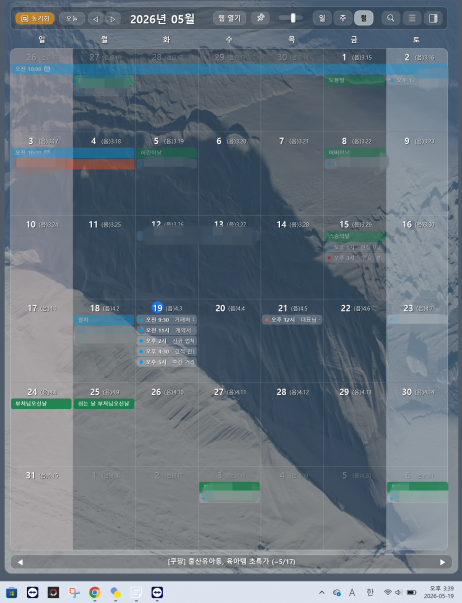Open the blue 연차 event on May 18
The image size is (462, 603).
104,320
